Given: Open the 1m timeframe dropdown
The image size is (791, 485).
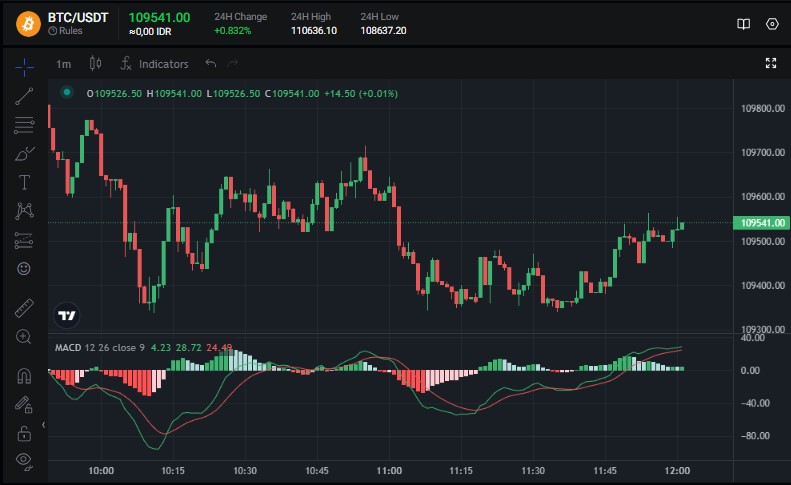Looking at the screenshot, I should tap(64, 64).
